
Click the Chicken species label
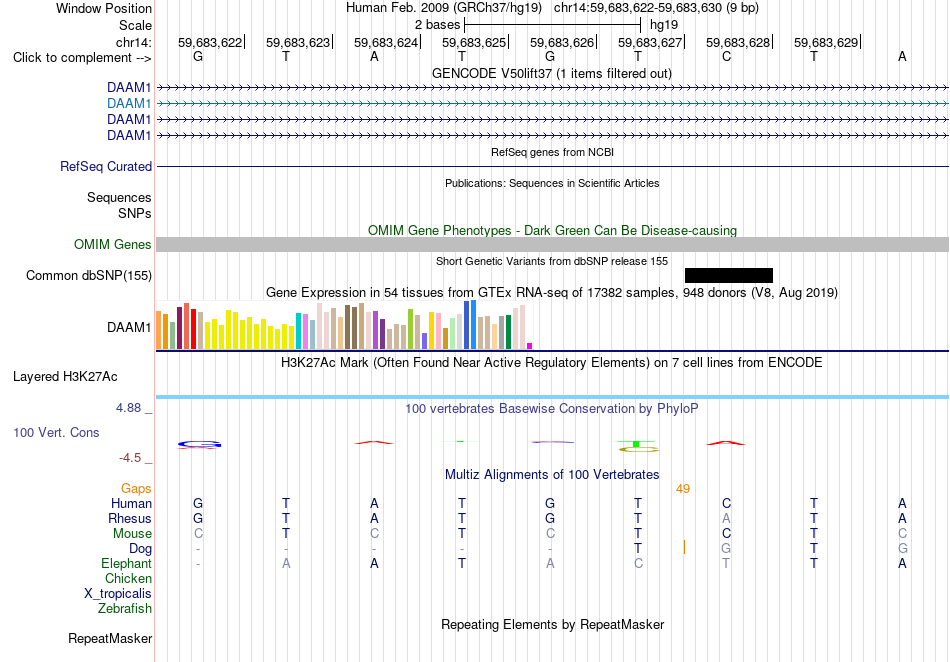pos(128,578)
